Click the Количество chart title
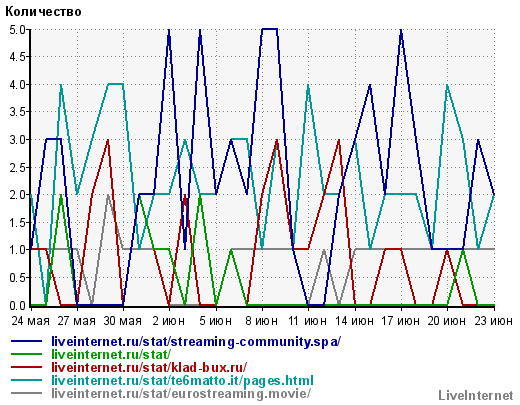 click(x=43, y=12)
